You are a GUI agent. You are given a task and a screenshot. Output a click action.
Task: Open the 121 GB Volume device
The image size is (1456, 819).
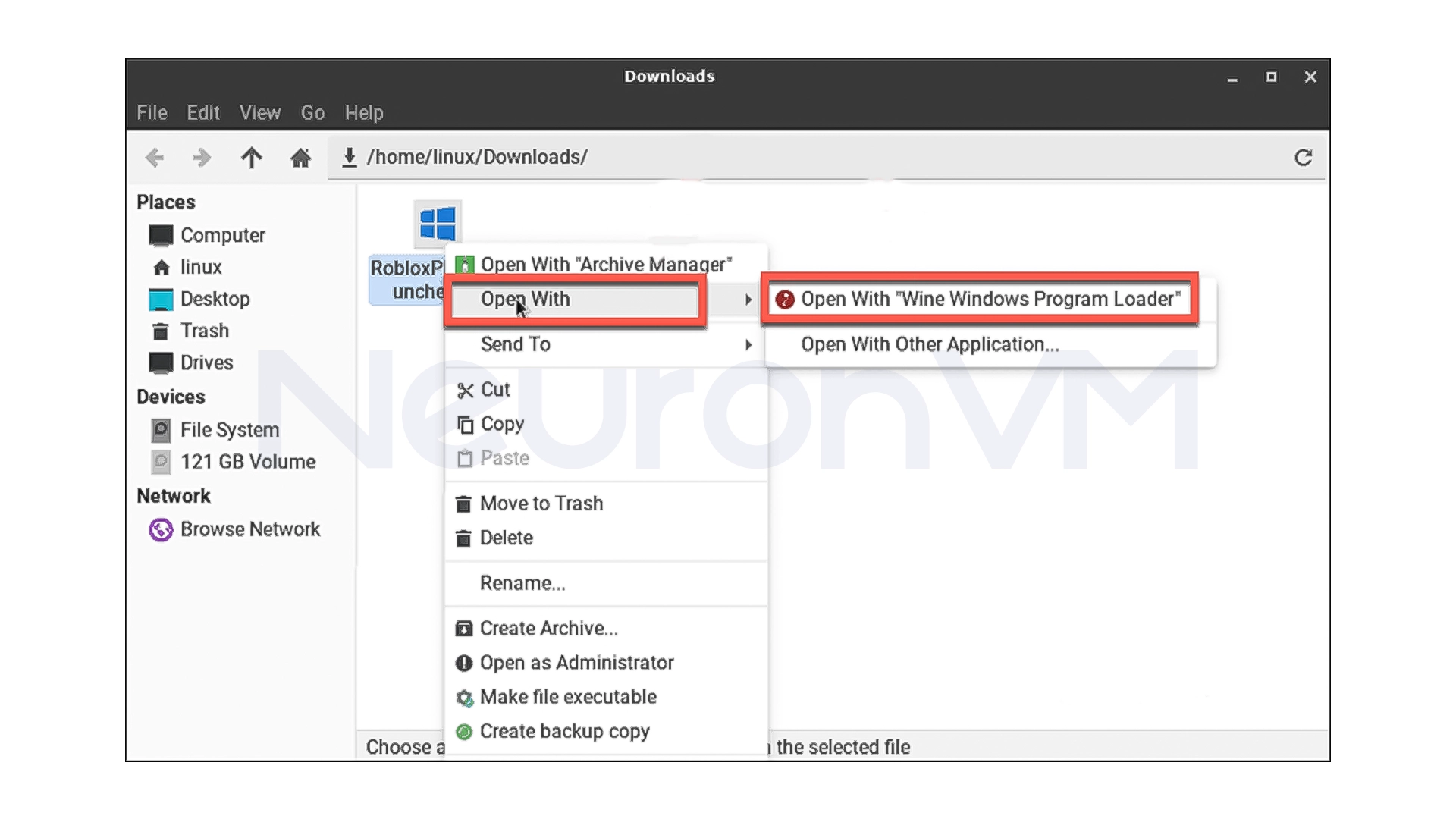[248, 461]
